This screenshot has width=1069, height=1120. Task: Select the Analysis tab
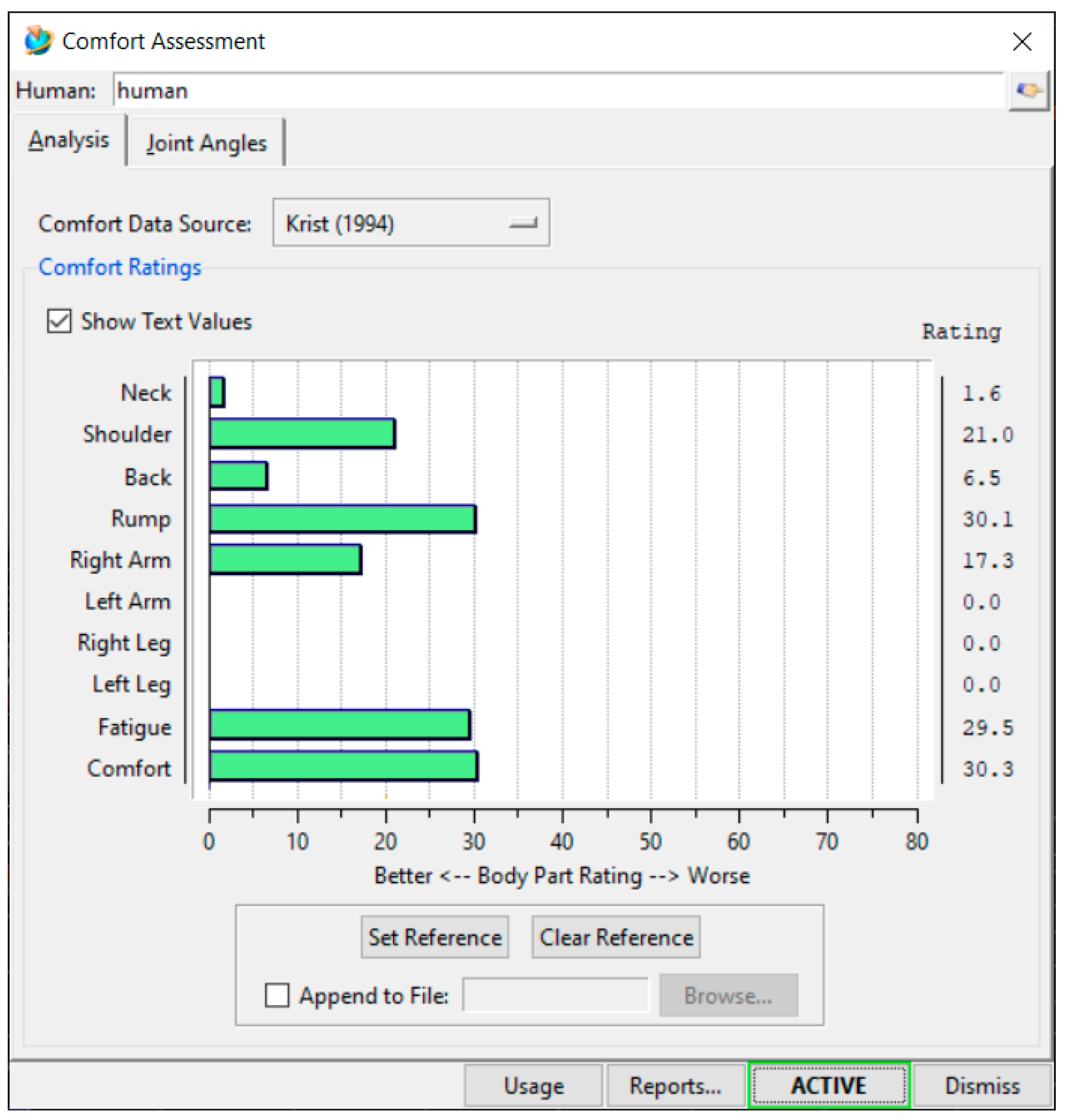point(69,140)
